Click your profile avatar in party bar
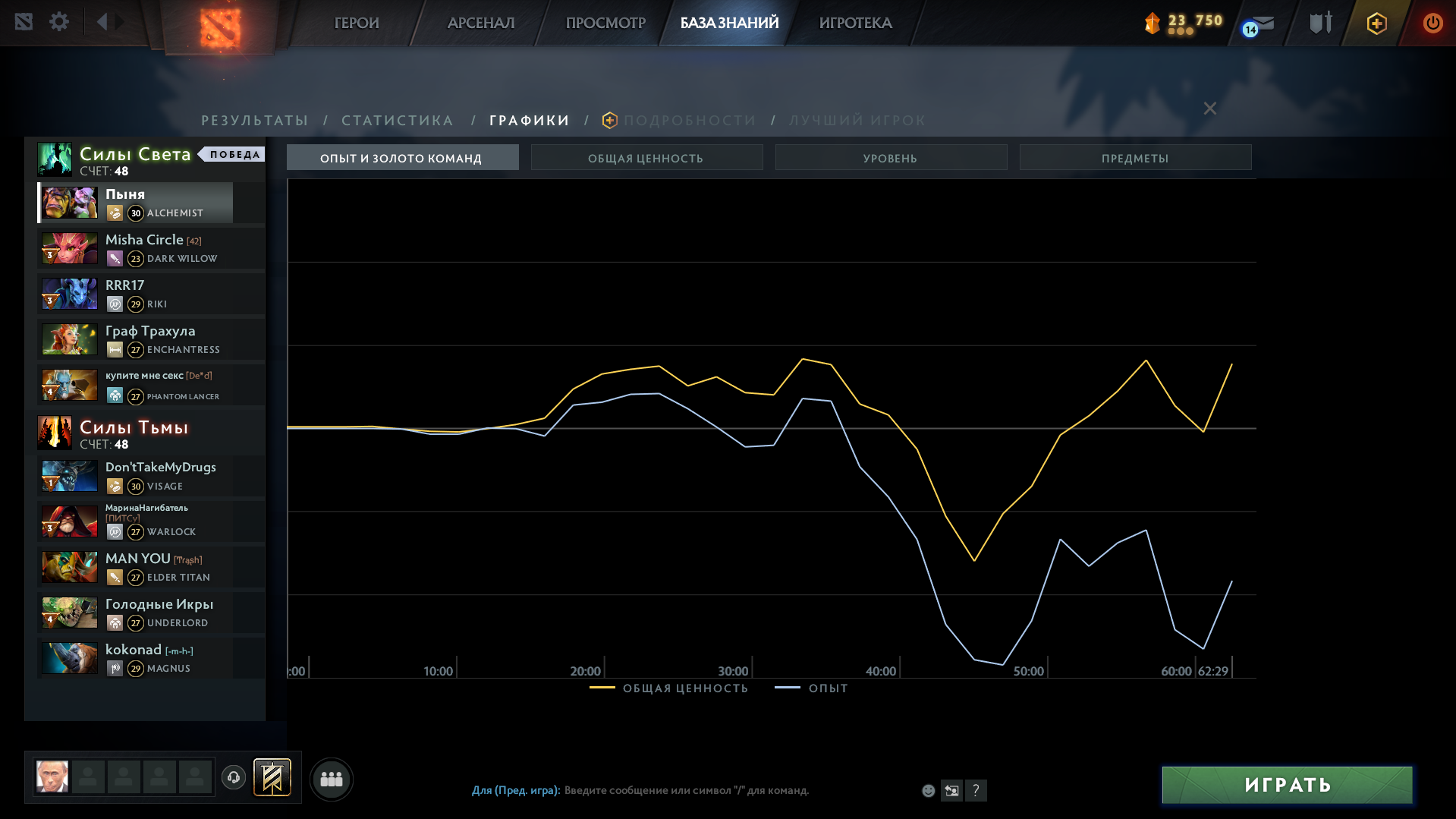This screenshot has height=819, width=1456. 52,776
